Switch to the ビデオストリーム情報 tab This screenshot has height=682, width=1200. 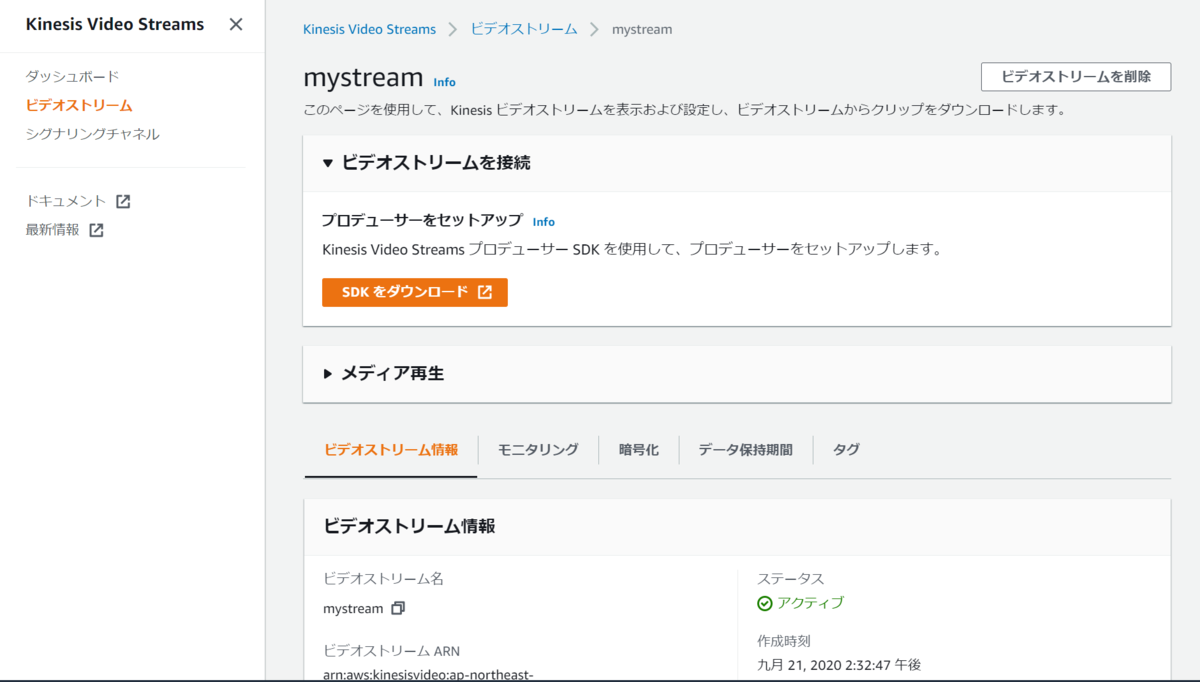(391, 450)
